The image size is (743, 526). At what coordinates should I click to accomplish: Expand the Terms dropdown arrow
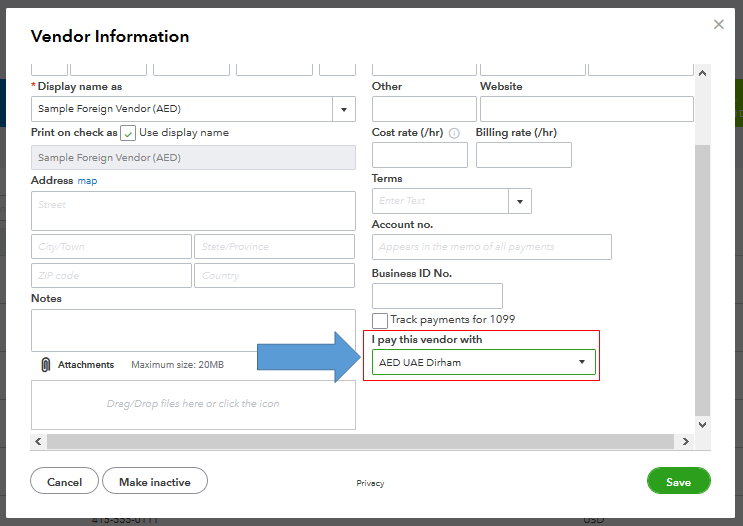[520, 201]
